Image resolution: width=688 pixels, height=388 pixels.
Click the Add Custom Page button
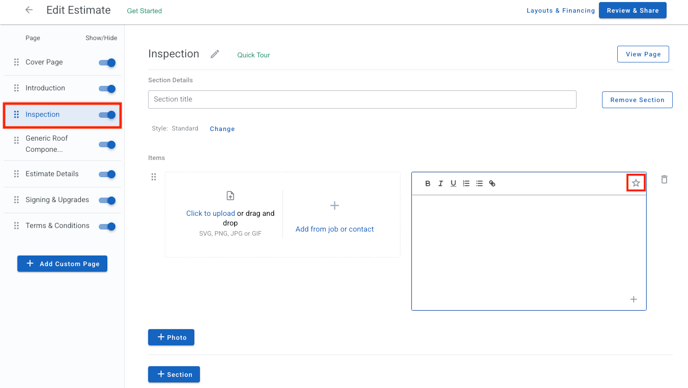pos(62,264)
